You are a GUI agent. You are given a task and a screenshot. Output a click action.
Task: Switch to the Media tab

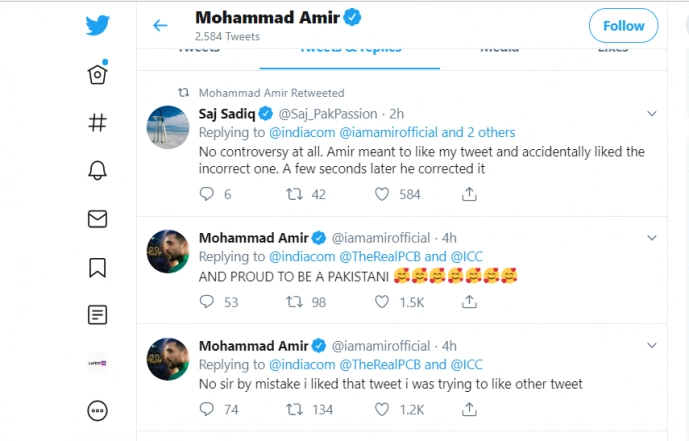coord(499,48)
